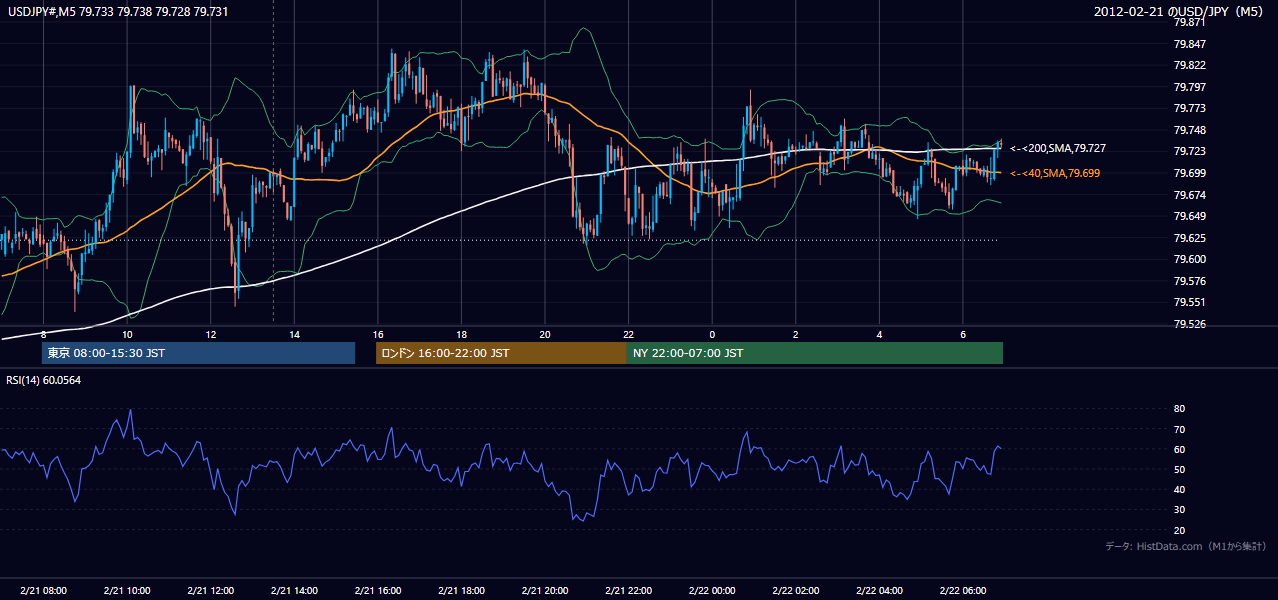Click price axis value 79.649
This screenshot has width=1278, height=600.
point(1190,216)
